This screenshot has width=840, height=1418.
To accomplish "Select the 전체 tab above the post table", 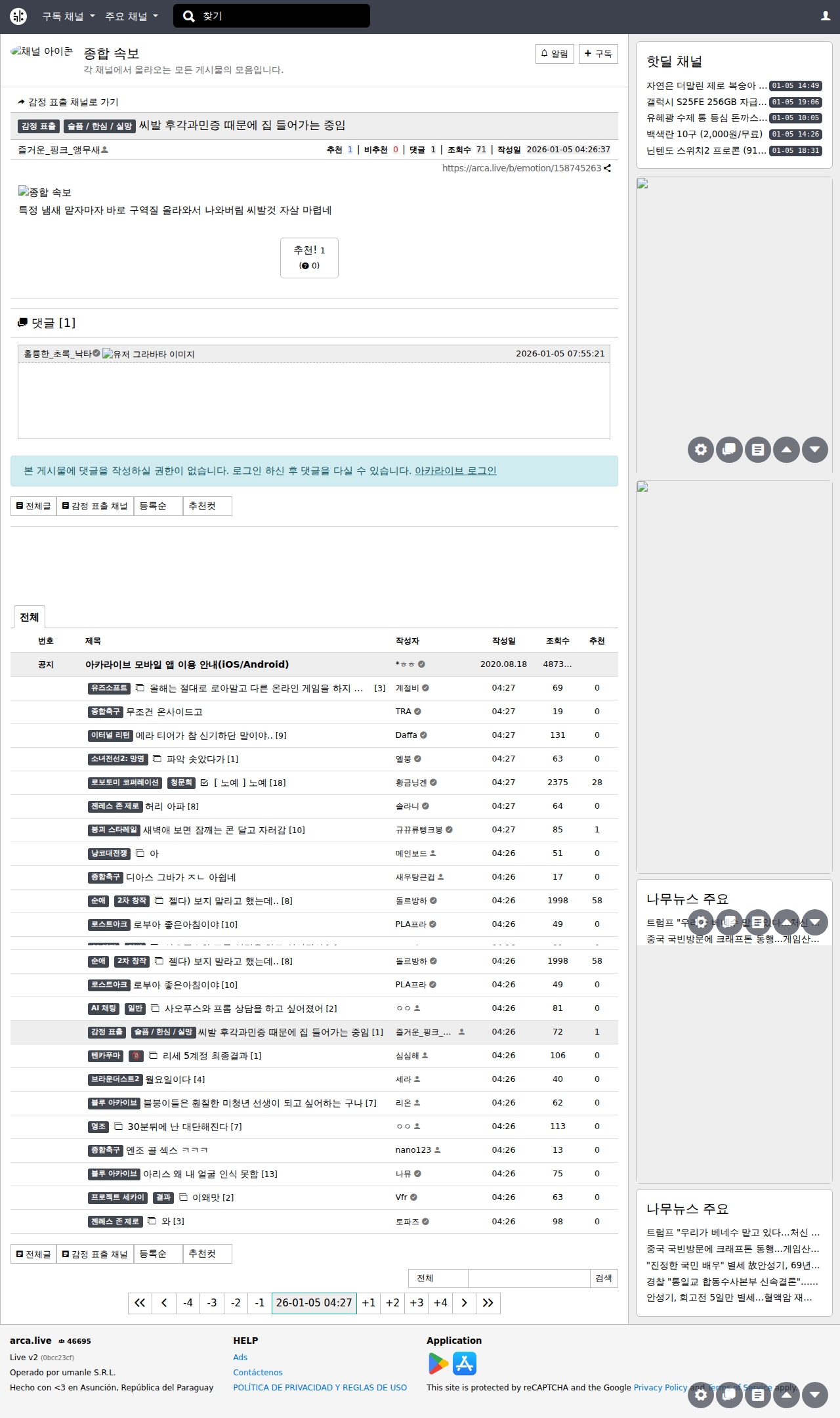I will tap(30, 617).
